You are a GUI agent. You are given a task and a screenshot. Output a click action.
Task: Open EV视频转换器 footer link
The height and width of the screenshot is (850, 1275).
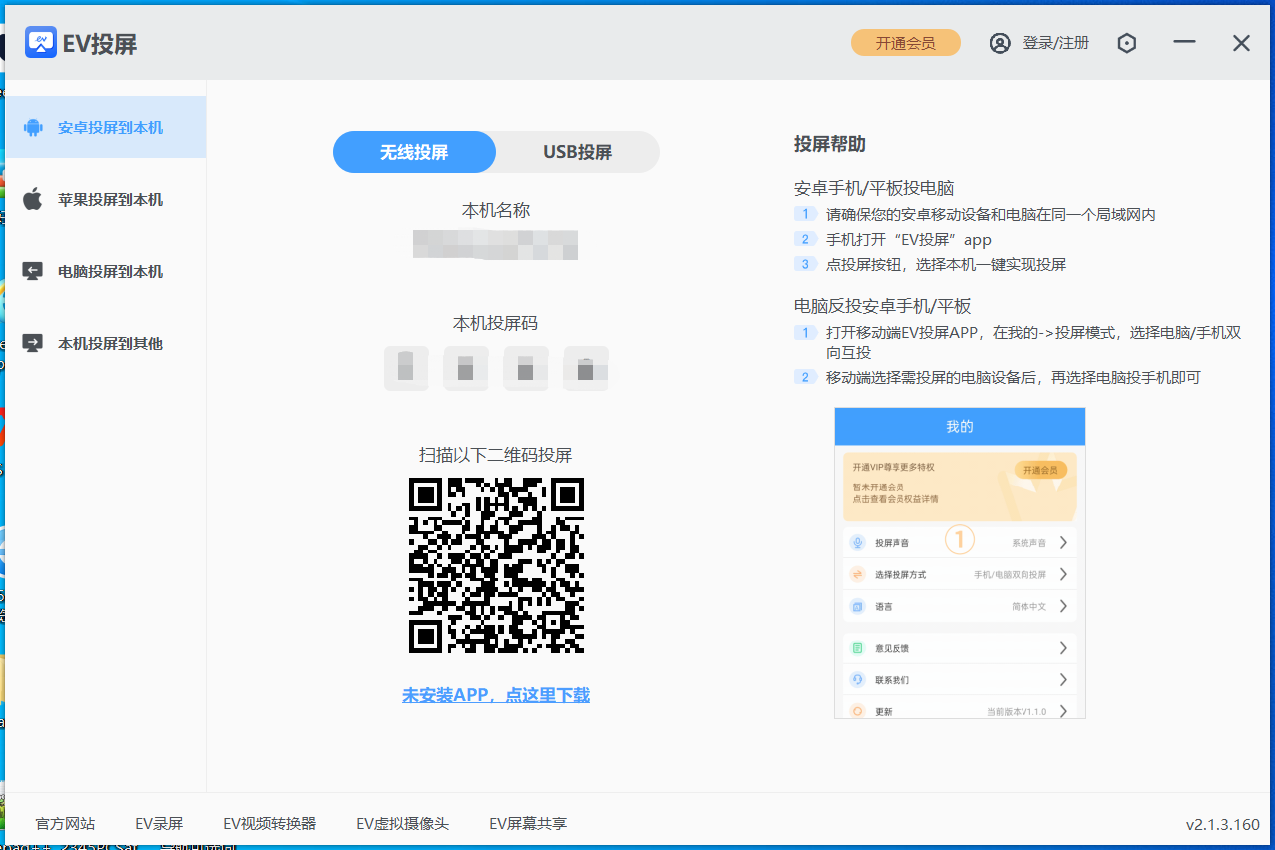coord(270,824)
